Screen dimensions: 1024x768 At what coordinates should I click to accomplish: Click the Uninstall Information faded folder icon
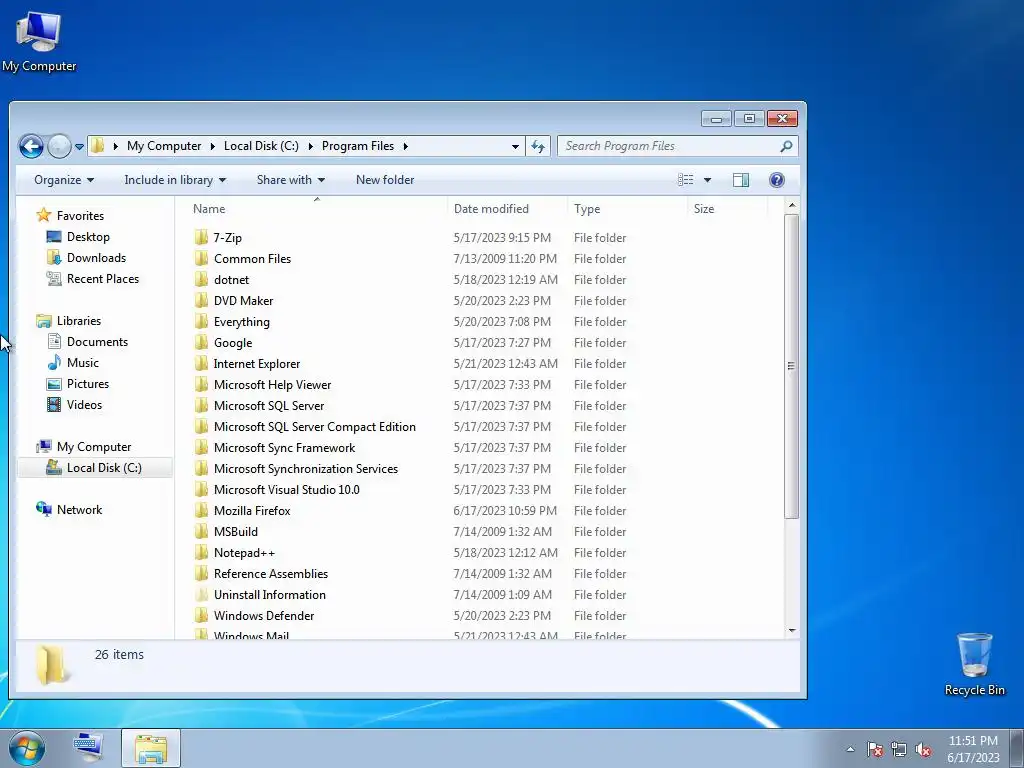201,595
